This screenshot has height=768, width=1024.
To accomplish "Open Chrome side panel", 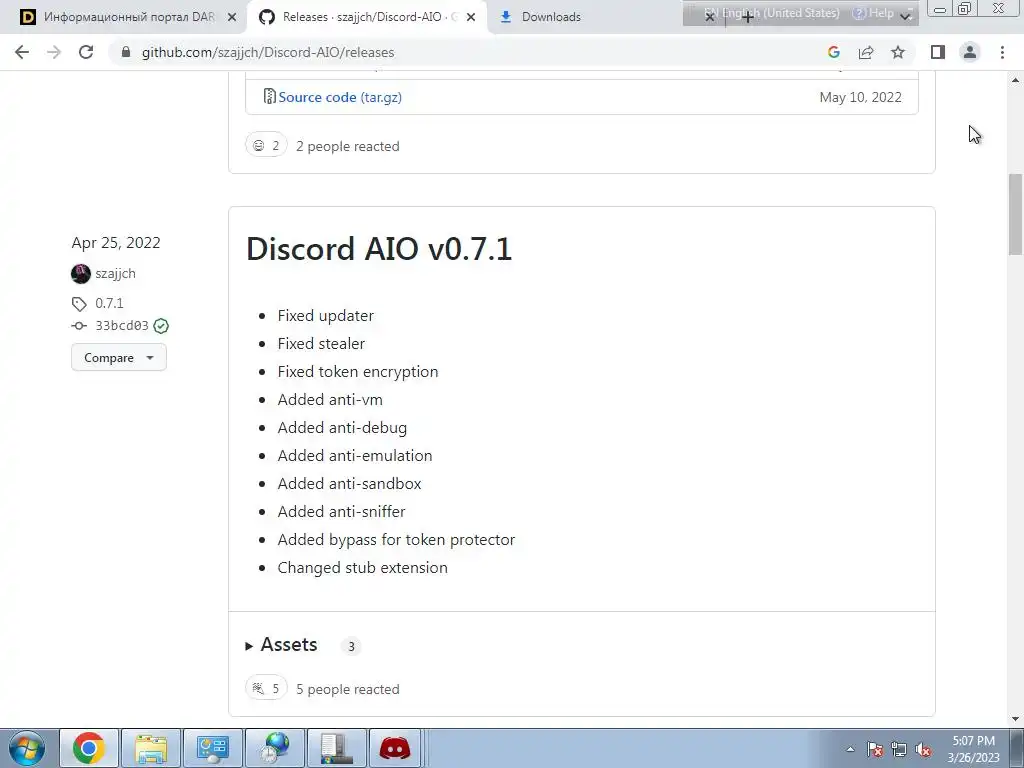I will (938, 52).
